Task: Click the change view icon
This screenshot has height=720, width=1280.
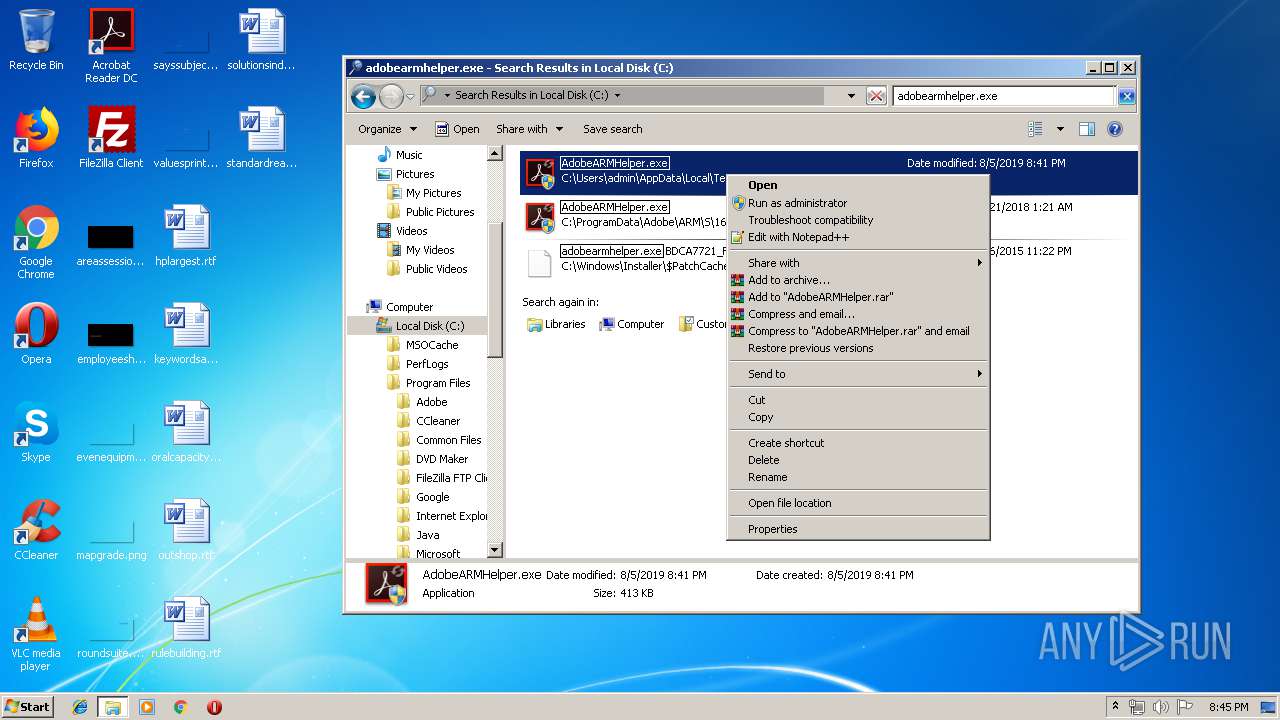Action: coord(1036,129)
